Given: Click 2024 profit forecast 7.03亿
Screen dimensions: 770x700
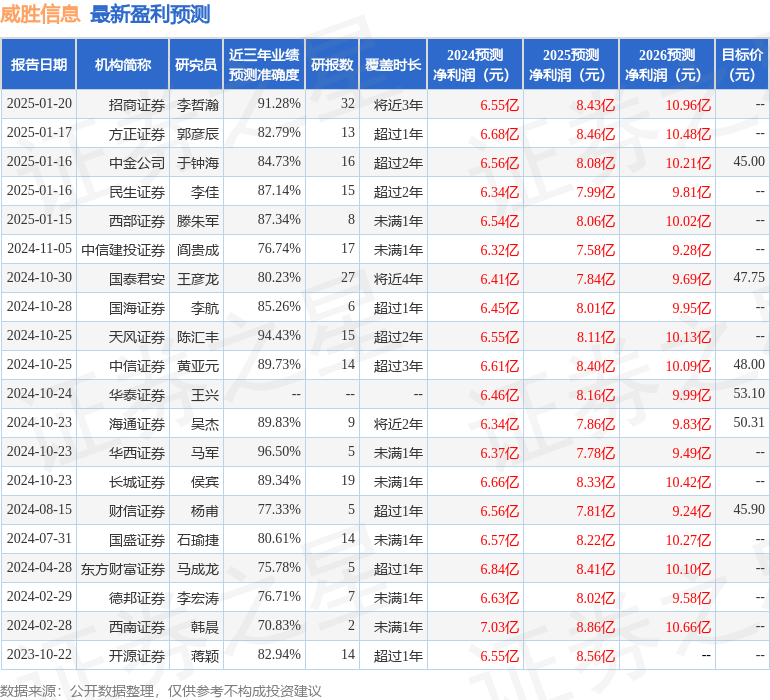Looking at the screenshot, I should (499, 627).
